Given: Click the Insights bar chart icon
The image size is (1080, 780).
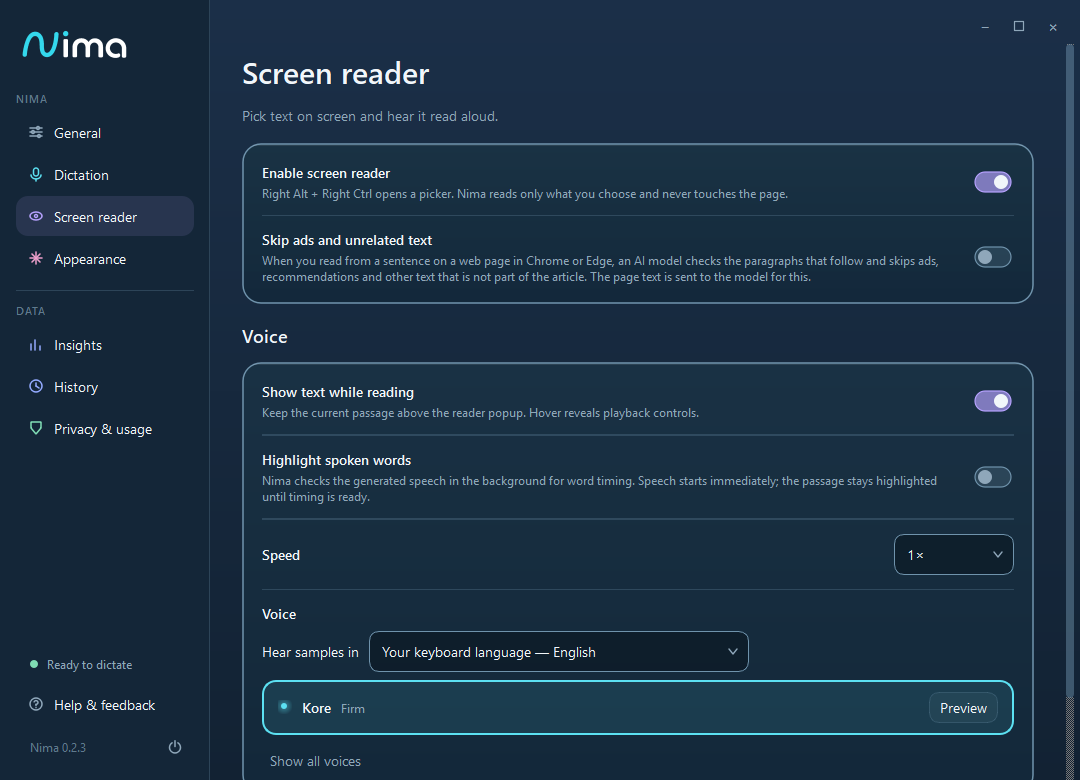Looking at the screenshot, I should [x=36, y=345].
